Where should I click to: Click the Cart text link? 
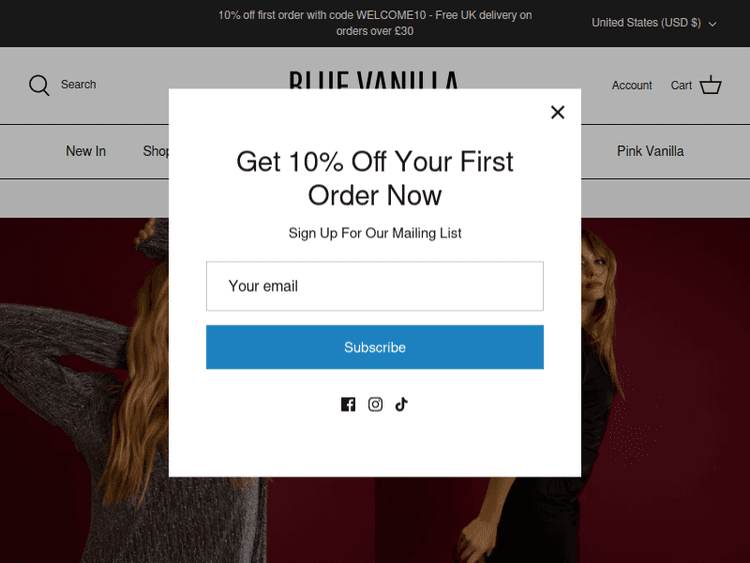click(681, 86)
